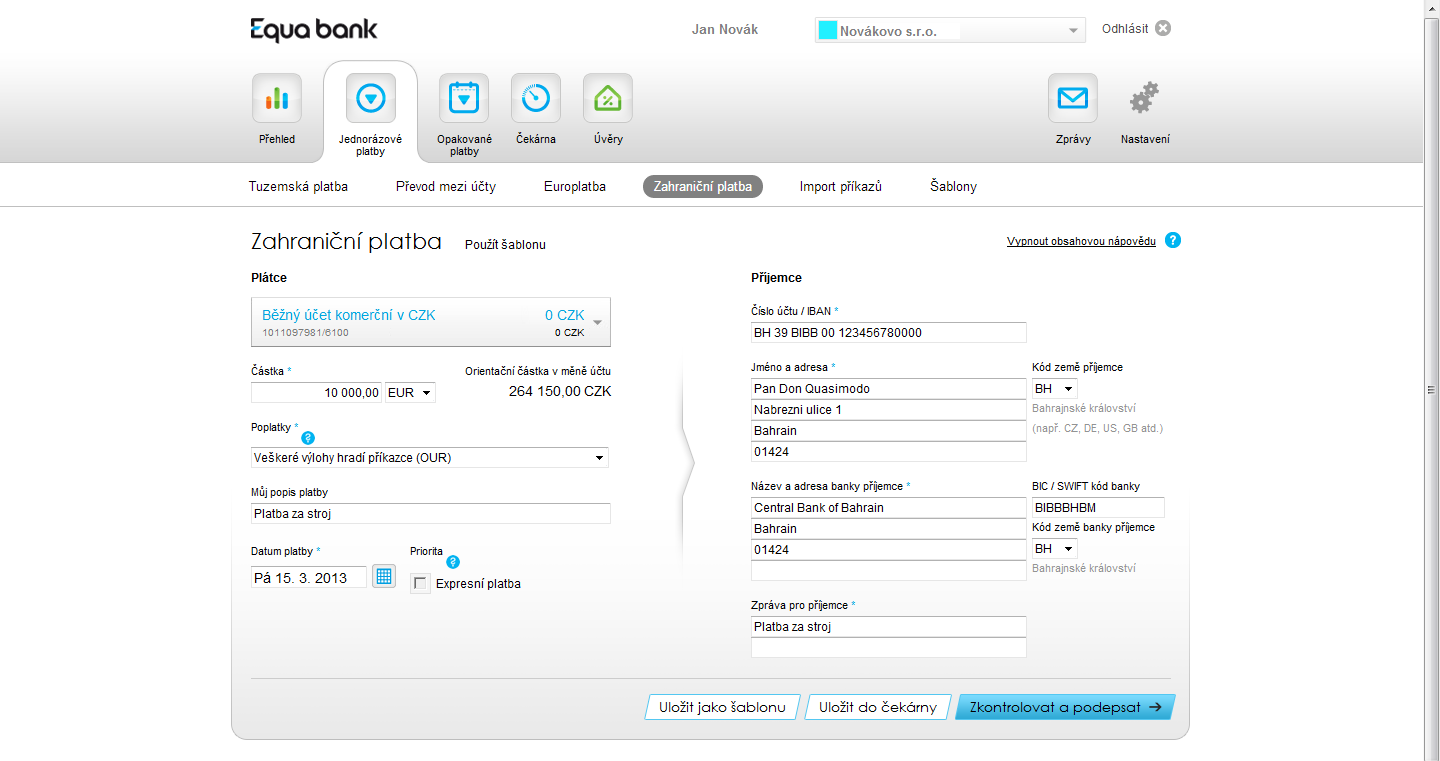Click the Datum platby date field
The image size is (1440, 761).
[309, 577]
